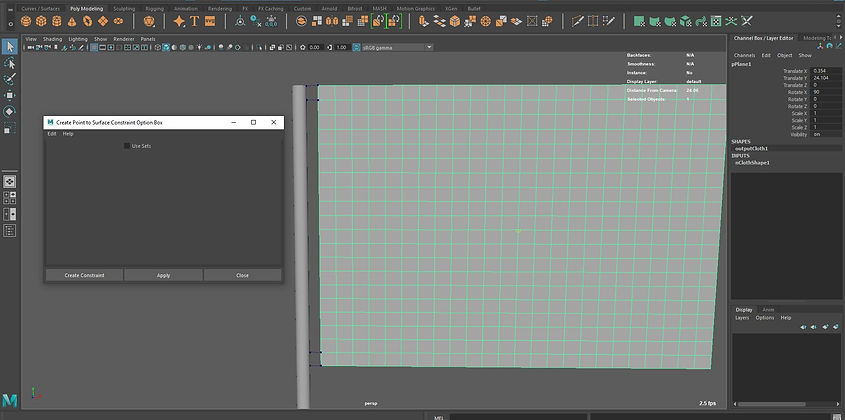Viewport: 845px width, 420px height.
Task: Open the Poly Modeling shelf tab
Action: (x=86, y=9)
